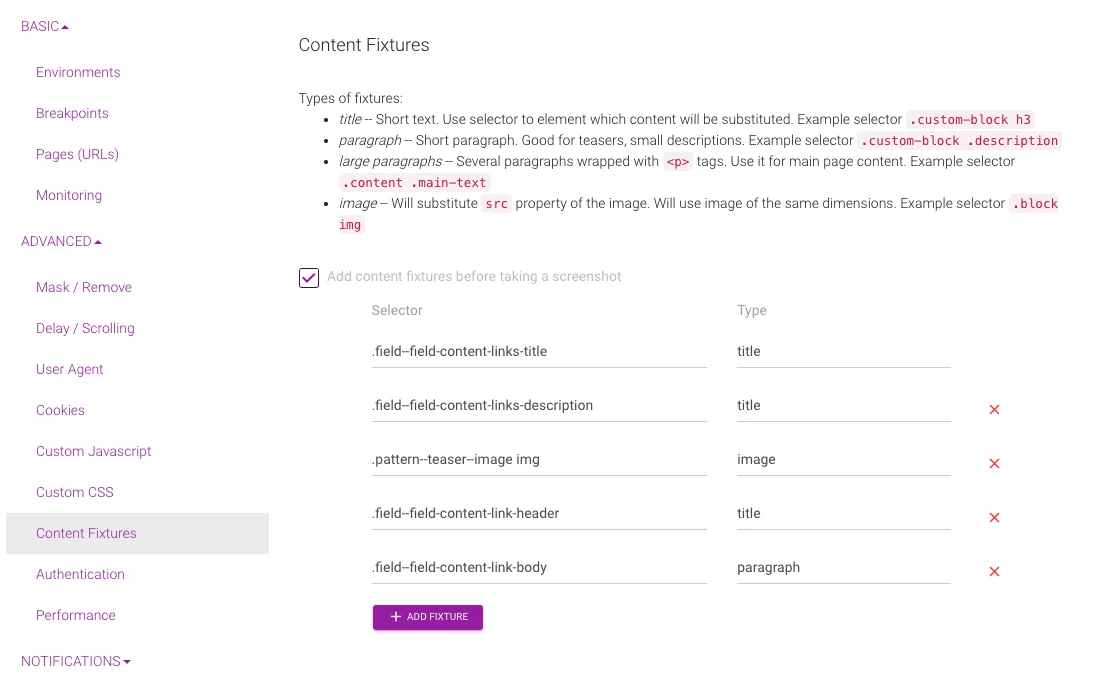Edit the pattern--teaser--image img selector field
This screenshot has height=684, width=1099.
pos(539,460)
